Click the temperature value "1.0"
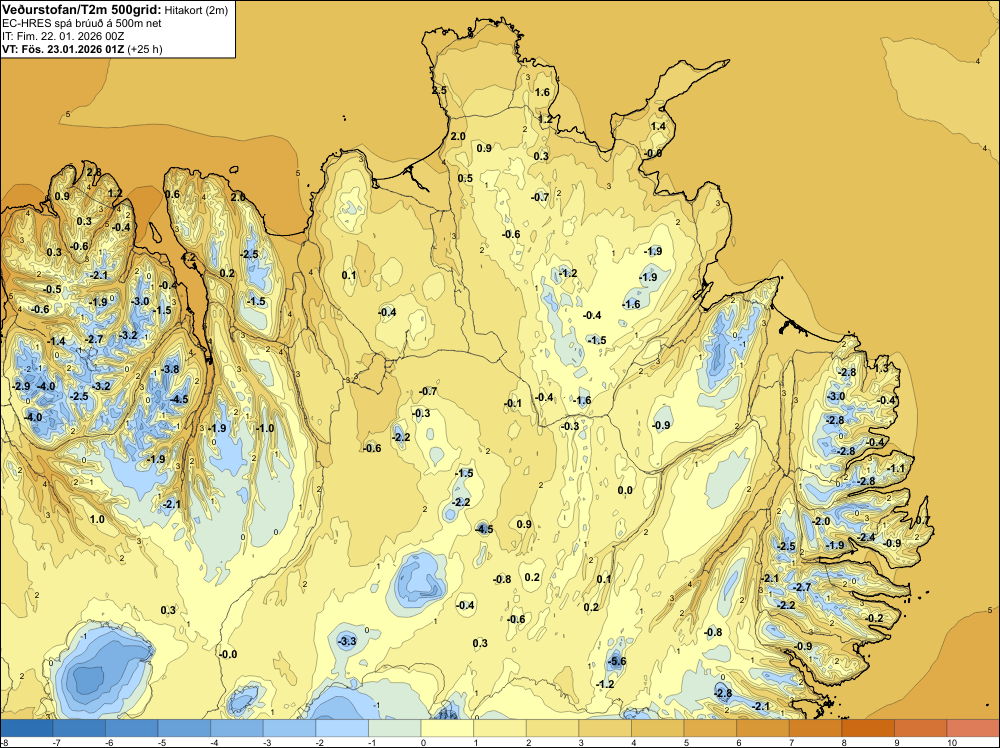The height and width of the screenshot is (748, 1000). (96, 519)
